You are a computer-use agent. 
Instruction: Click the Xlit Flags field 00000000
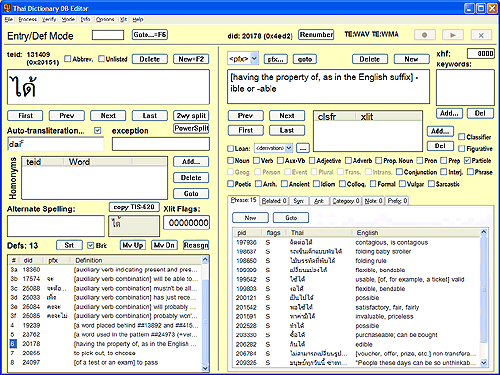[x=186, y=223]
